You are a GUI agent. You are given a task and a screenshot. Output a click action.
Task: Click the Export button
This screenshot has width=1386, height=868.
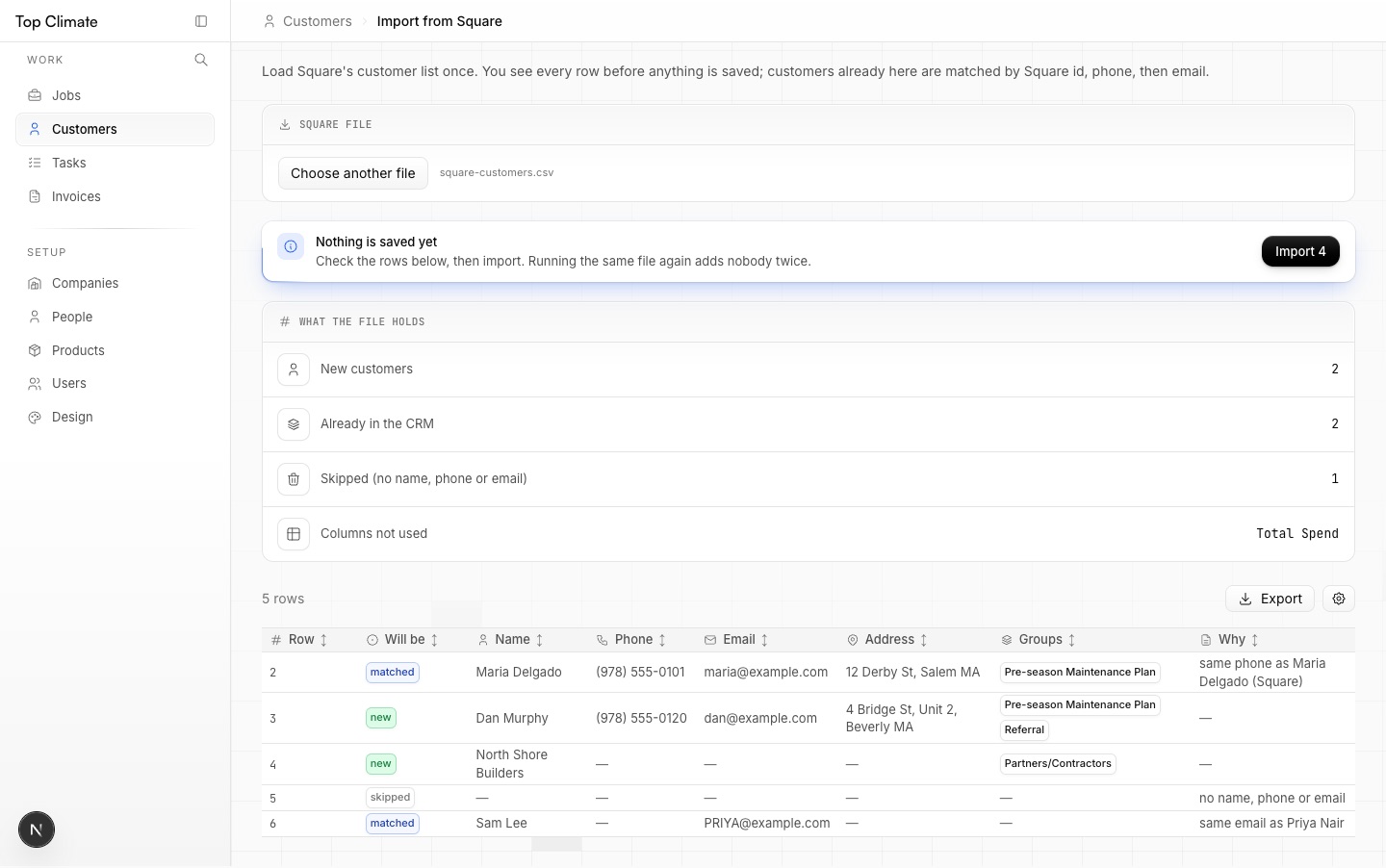point(1270,599)
